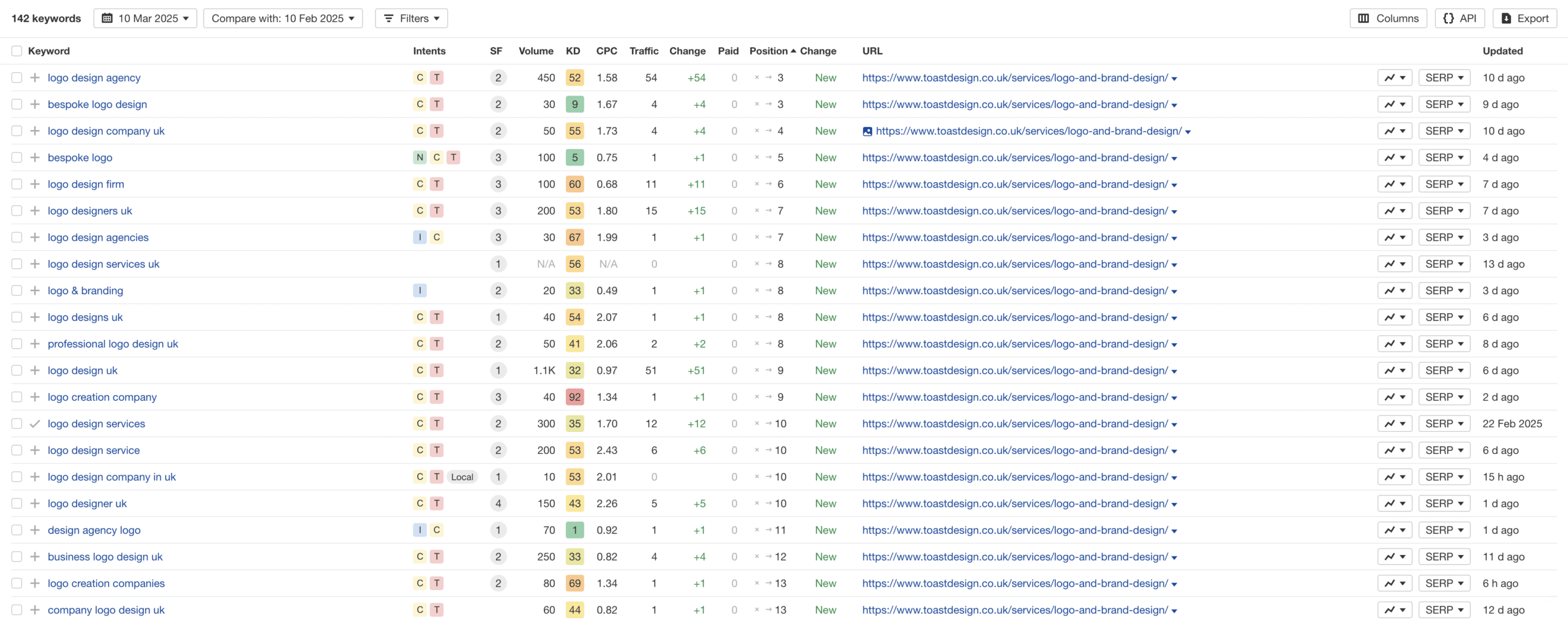This screenshot has height=625, width=1568.
Task: Click SF badge '4' for 'logo designer uk'
Action: (x=498, y=504)
